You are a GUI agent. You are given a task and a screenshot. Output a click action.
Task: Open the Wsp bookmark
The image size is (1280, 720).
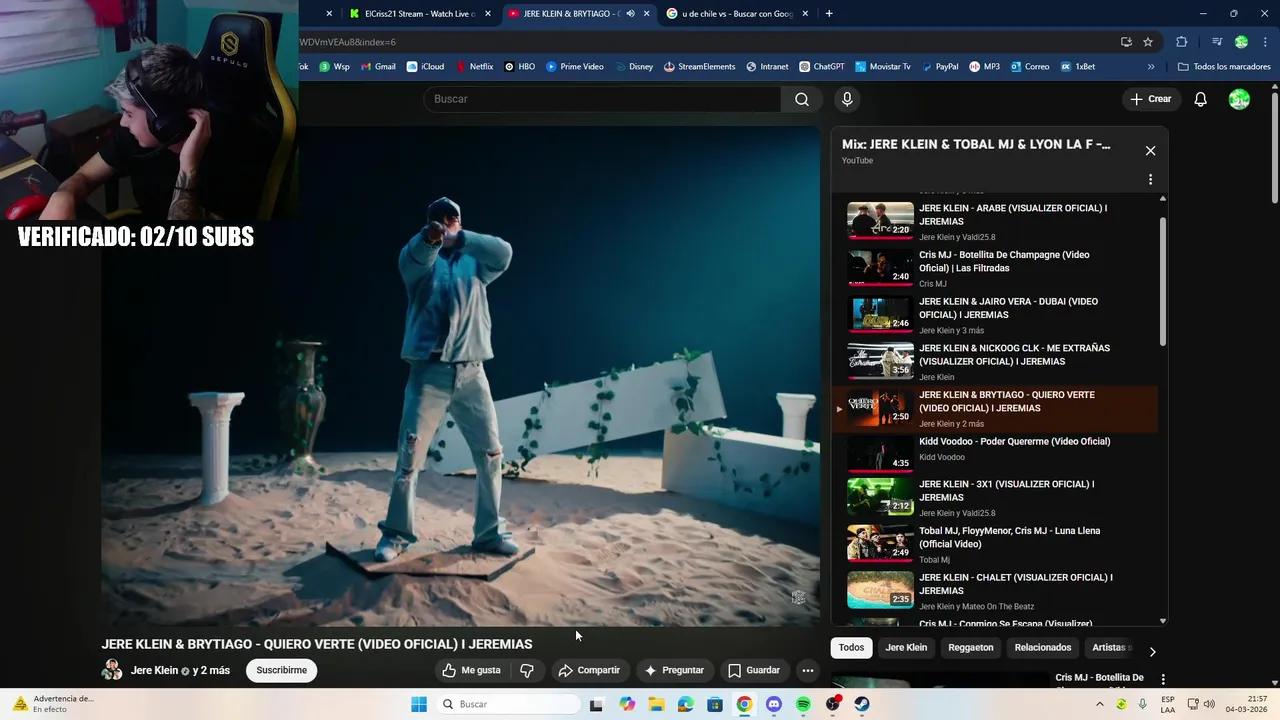click(x=334, y=67)
